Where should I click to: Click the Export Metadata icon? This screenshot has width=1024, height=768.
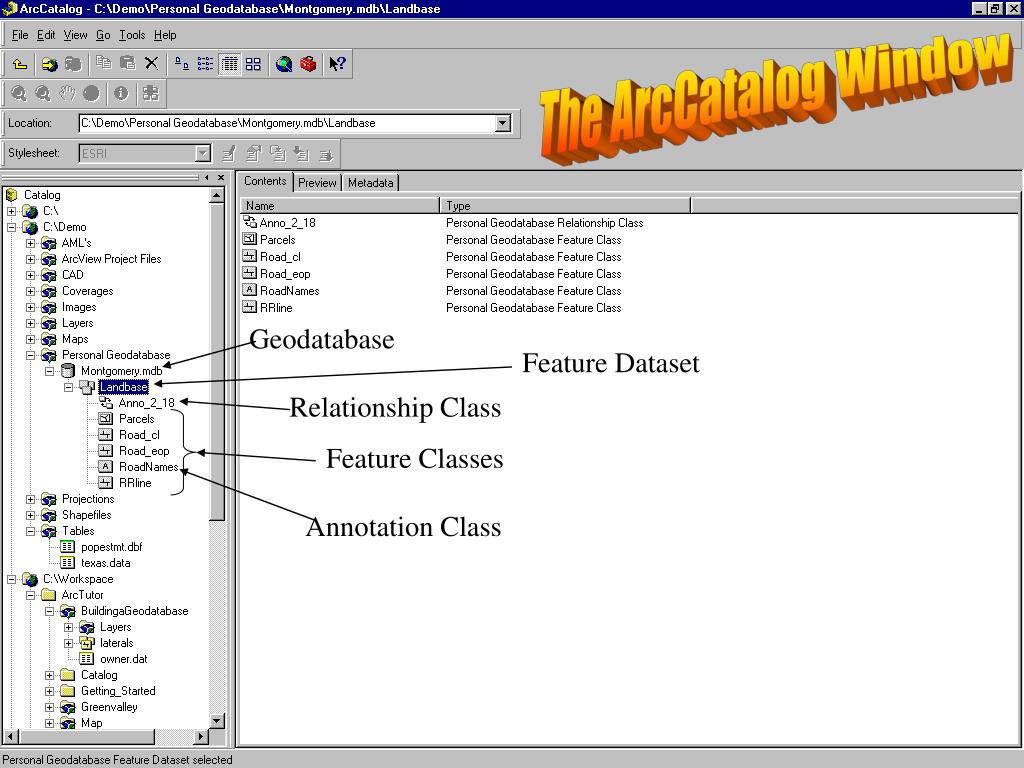pyautogui.click(x=325, y=153)
